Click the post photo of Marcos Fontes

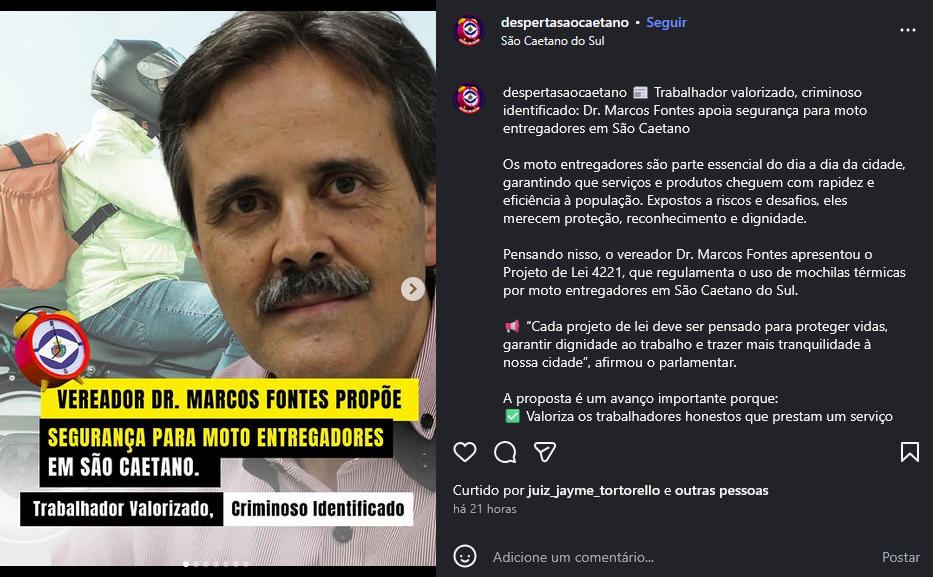[218, 288]
